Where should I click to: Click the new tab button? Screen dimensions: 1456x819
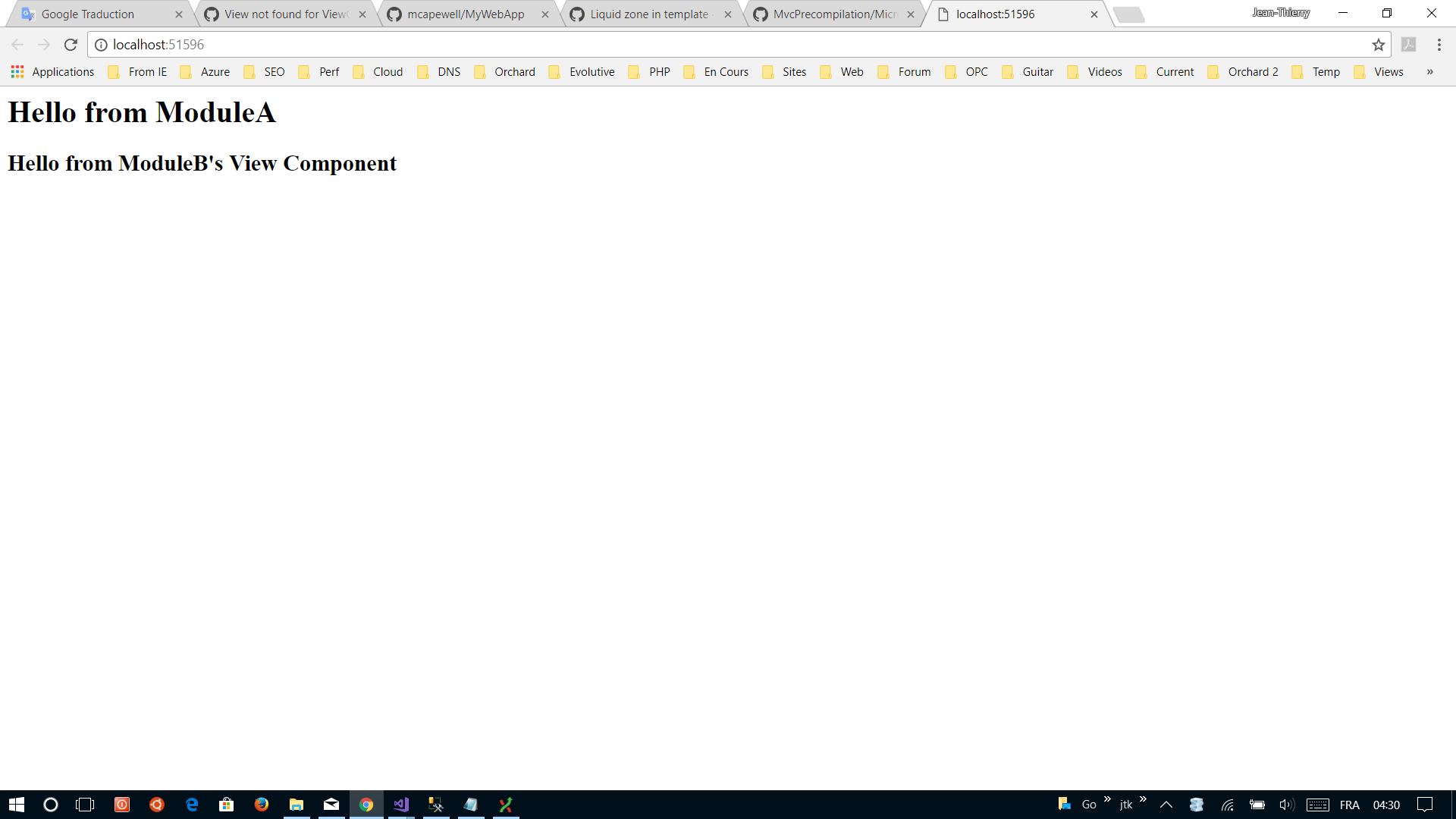(x=1128, y=14)
